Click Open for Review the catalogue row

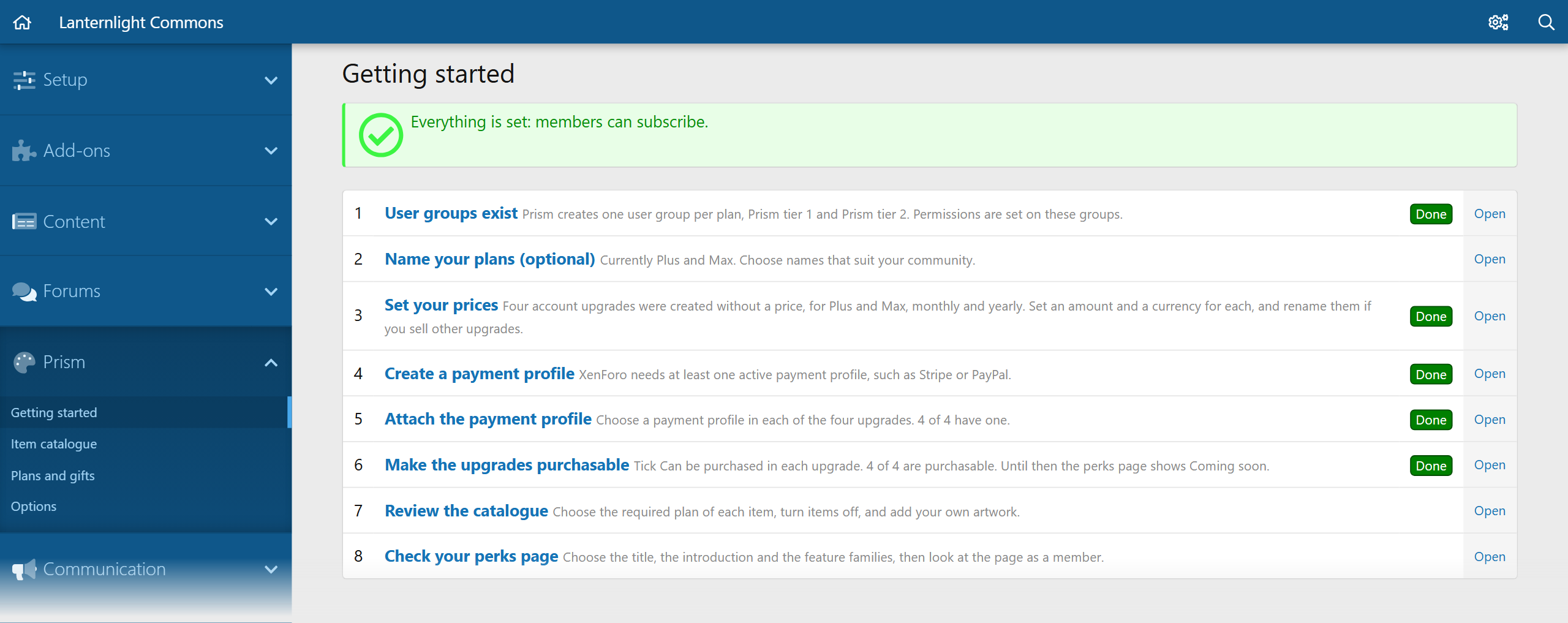coord(1490,511)
